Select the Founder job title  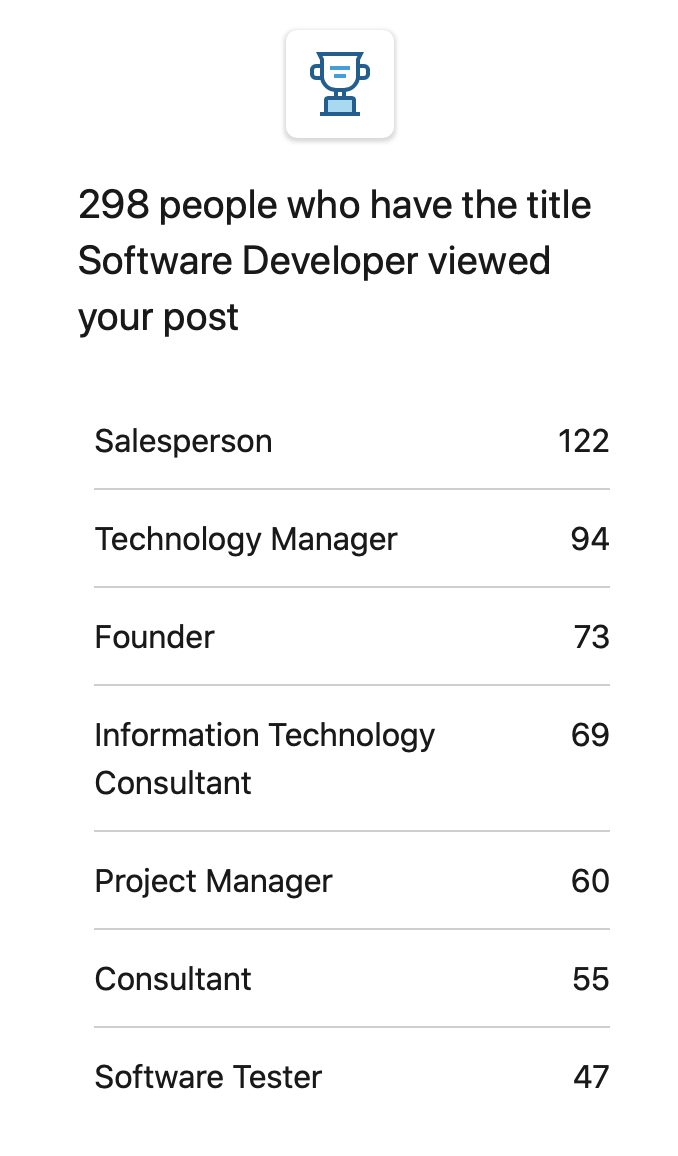tap(154, 637)
